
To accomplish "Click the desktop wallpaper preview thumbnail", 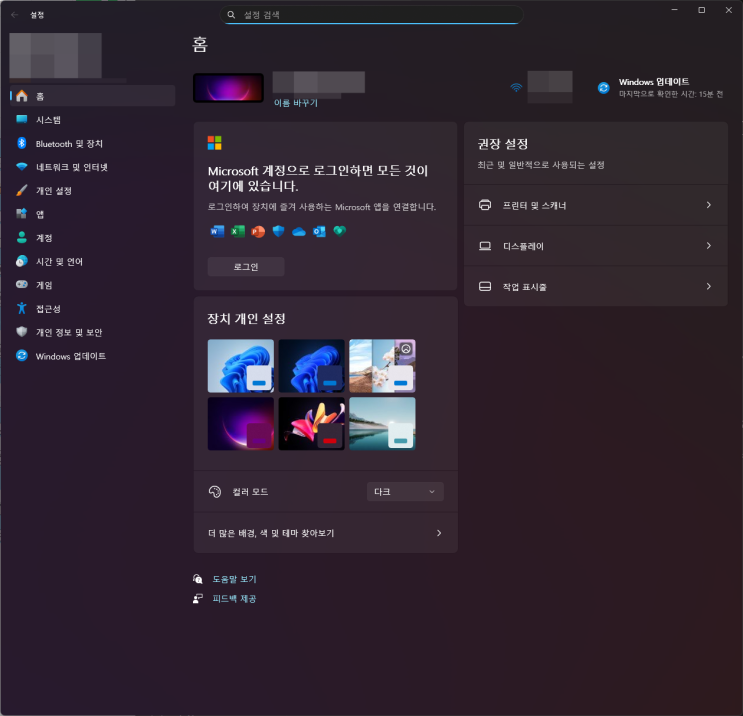I will pos(228,88).
